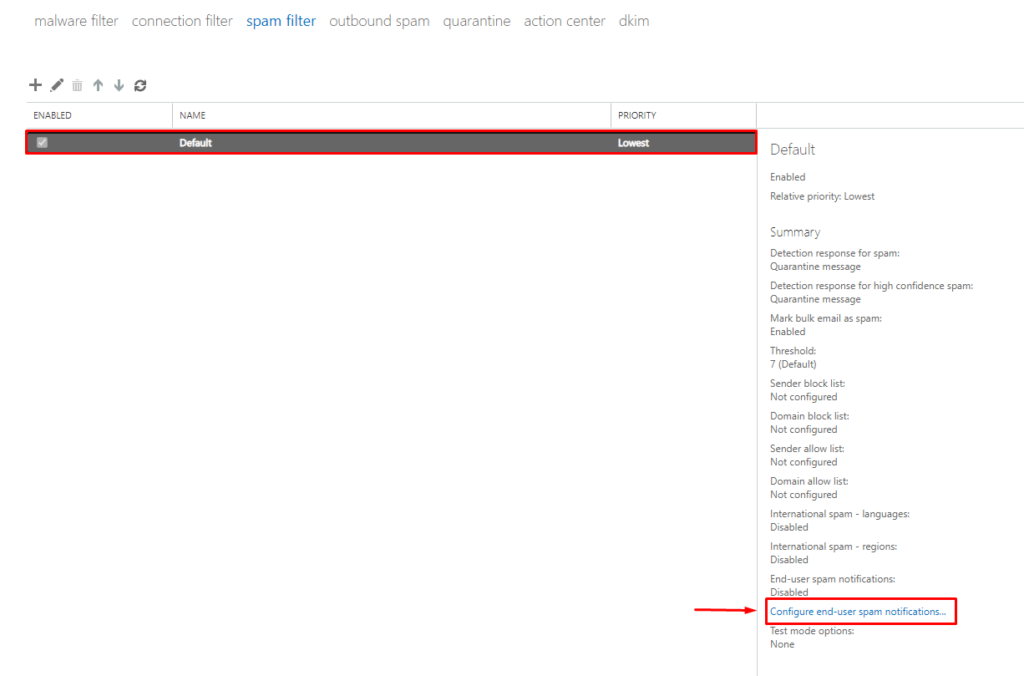
Task: Open the malware filter tab
Action: click(x=76, y=21)
